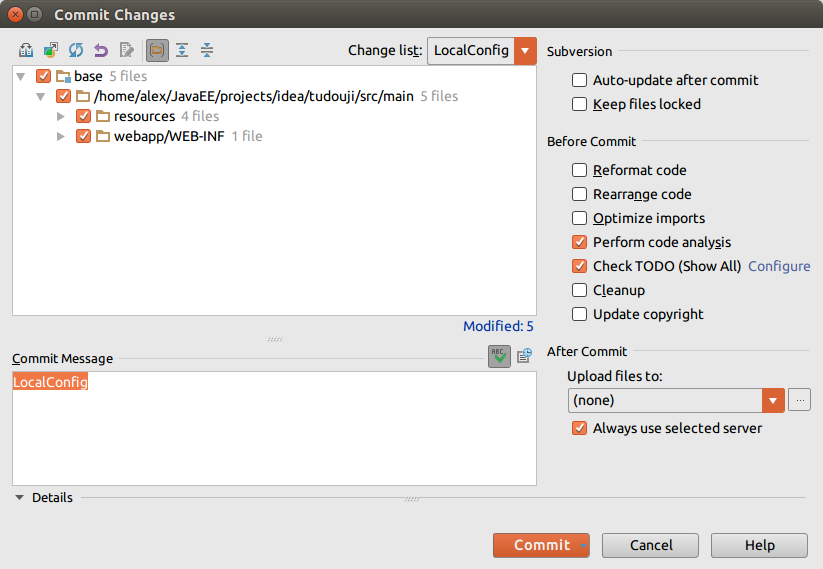Expand the Details section

tap(20, 497)
